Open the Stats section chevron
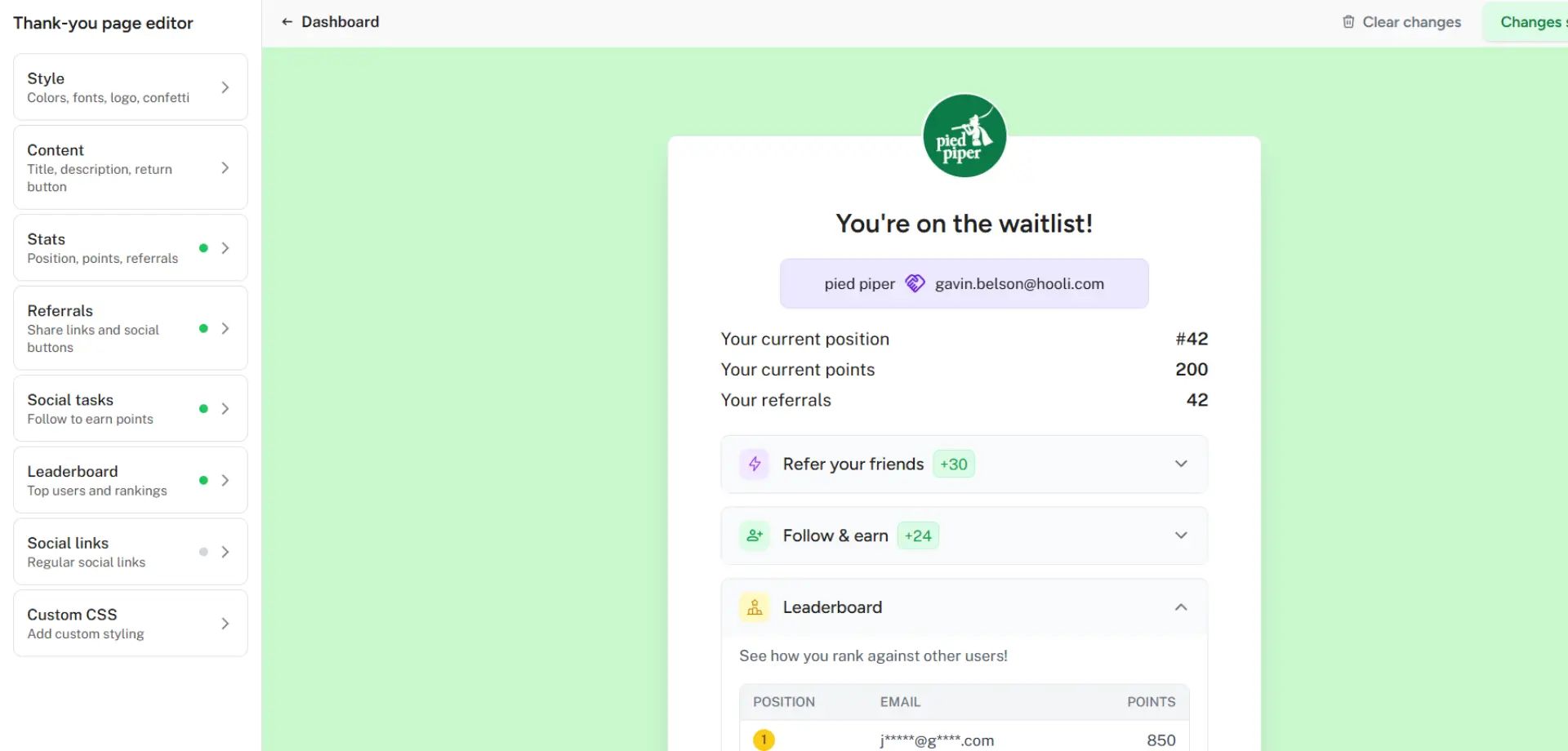Screen dimensions: 1568x751 [x=225, y=248]
